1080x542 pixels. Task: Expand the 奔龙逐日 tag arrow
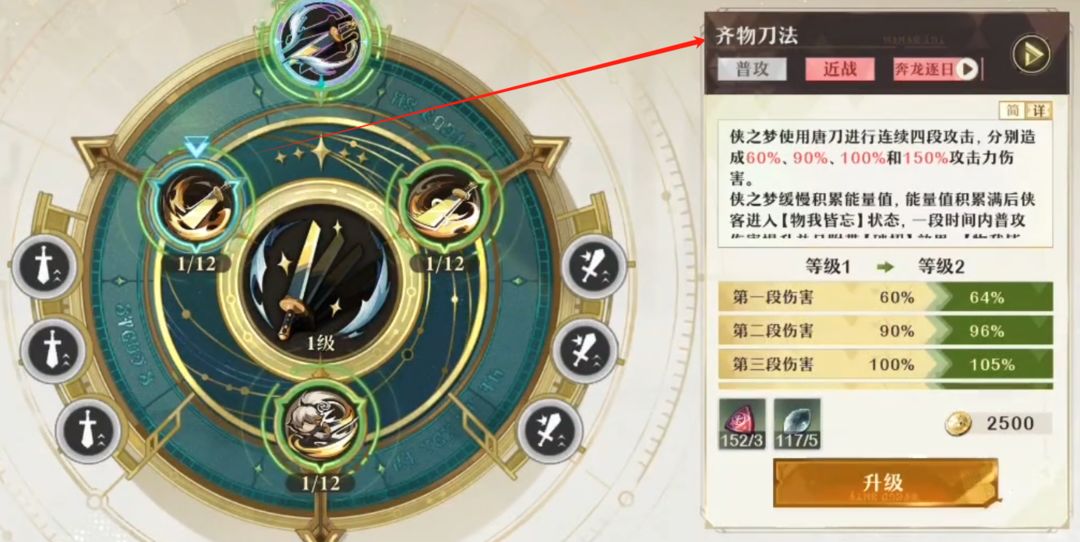pyautogui.click(x=968, y=69)
